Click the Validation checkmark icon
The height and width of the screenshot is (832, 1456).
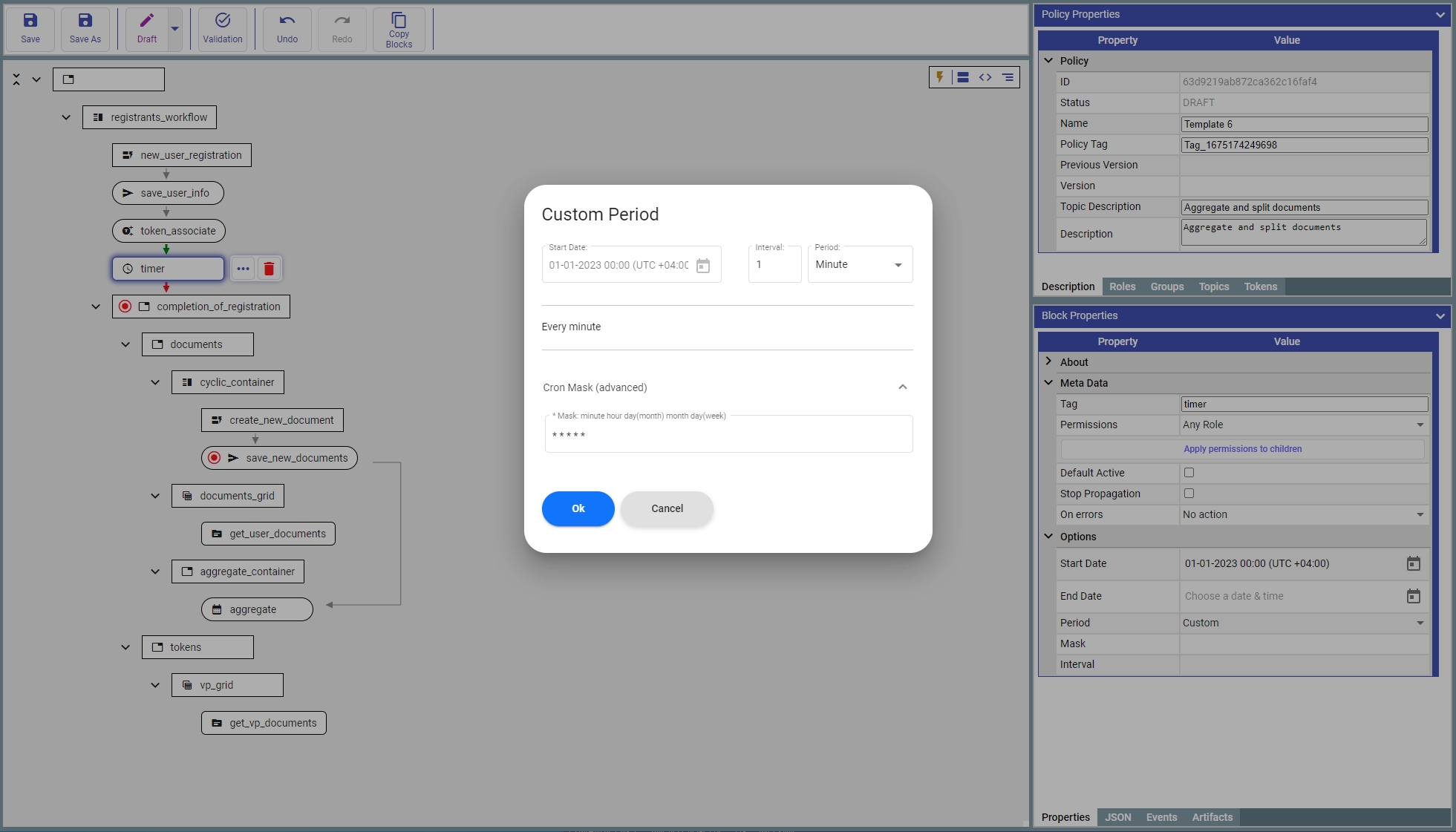pos(222,21)
